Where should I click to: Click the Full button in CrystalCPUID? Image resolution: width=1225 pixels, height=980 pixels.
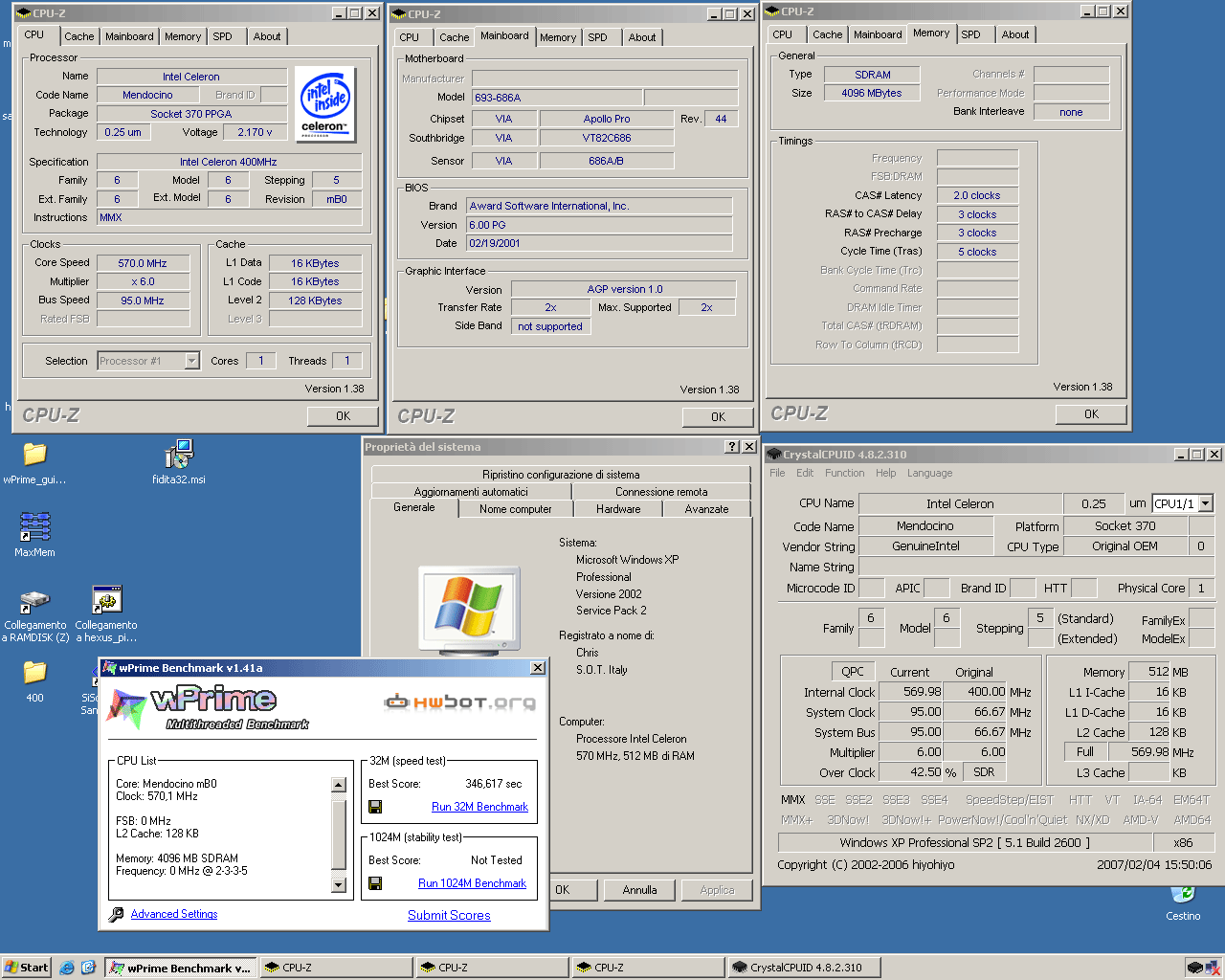coord(1085,751)
